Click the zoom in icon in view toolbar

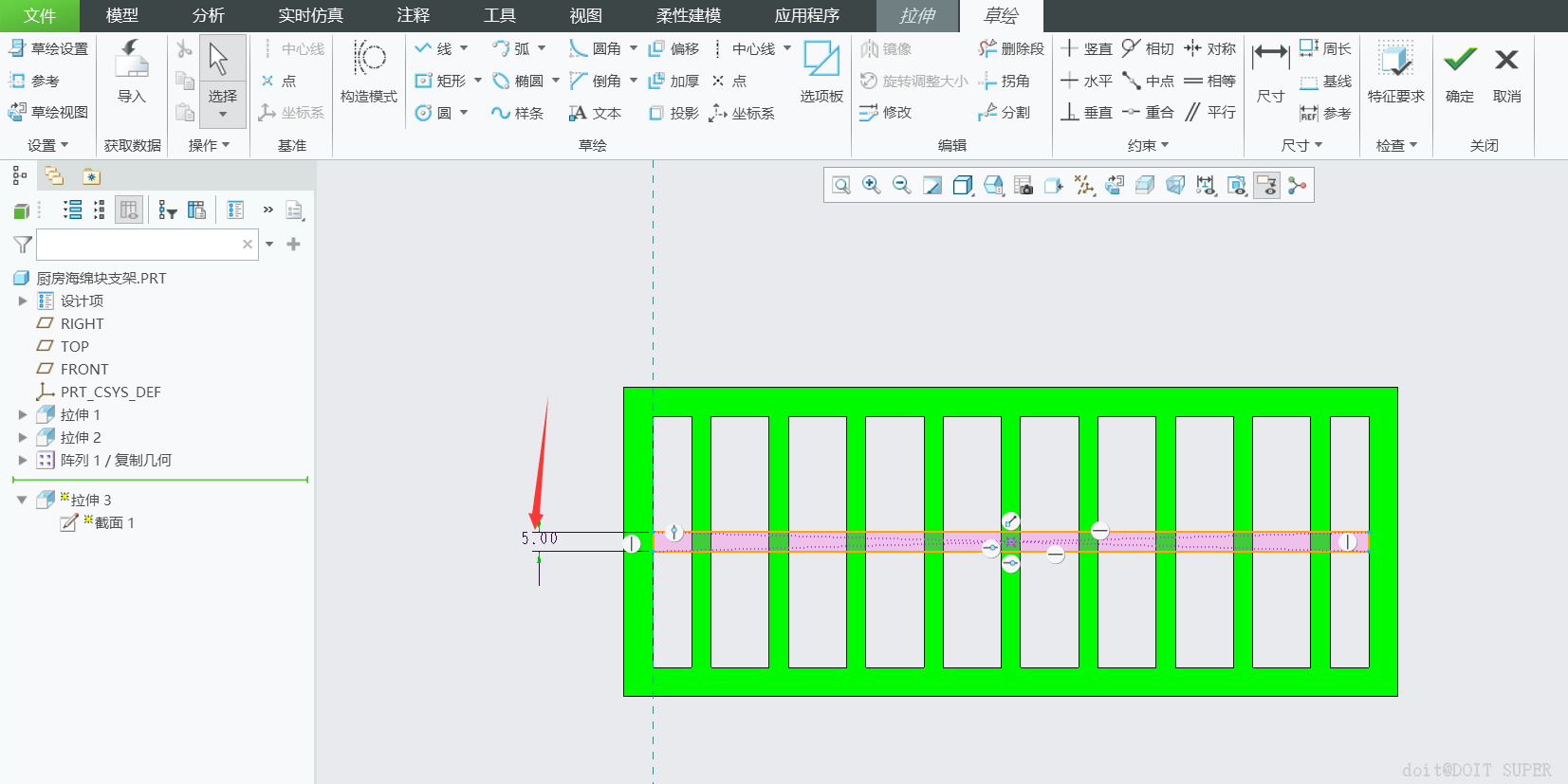pos(871,185)
